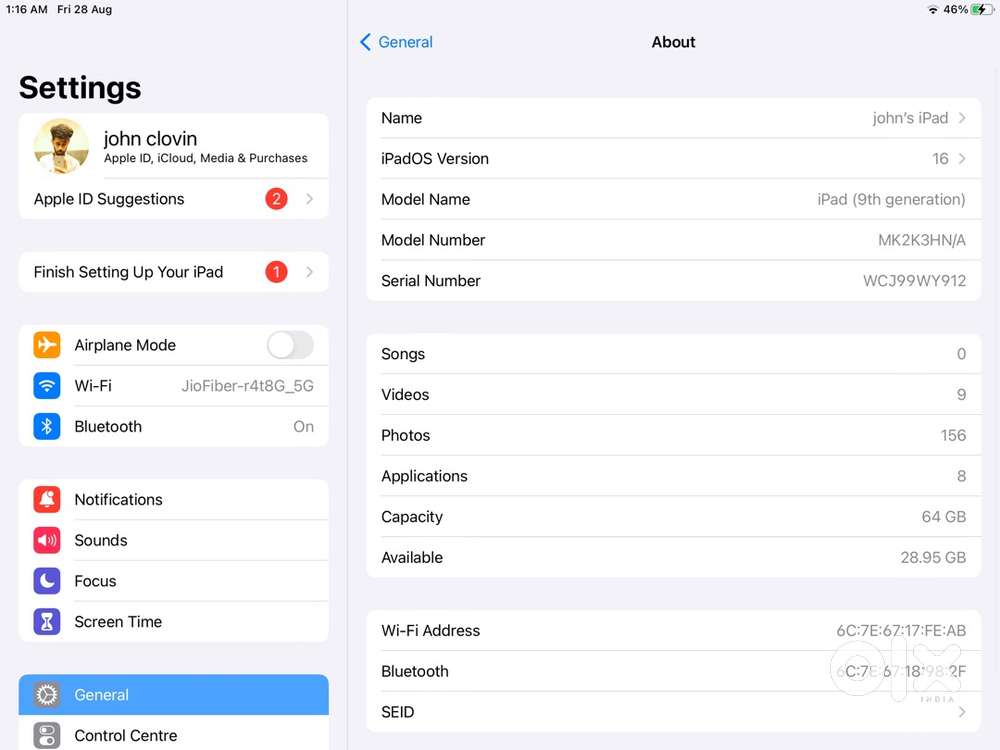This screenshot has width=1000, height=750.
Task: Tap the Name row label
Action: 402,118
